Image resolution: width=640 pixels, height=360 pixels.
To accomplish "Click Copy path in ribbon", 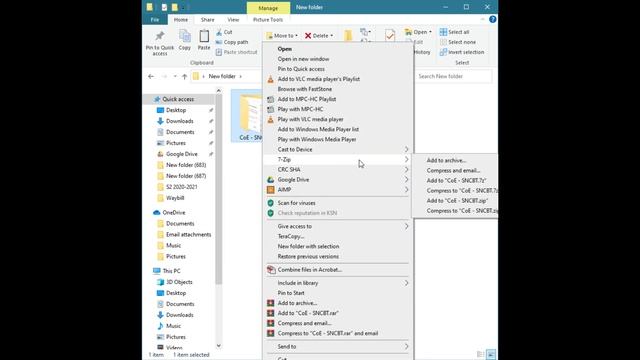I will tap(232, 42).
